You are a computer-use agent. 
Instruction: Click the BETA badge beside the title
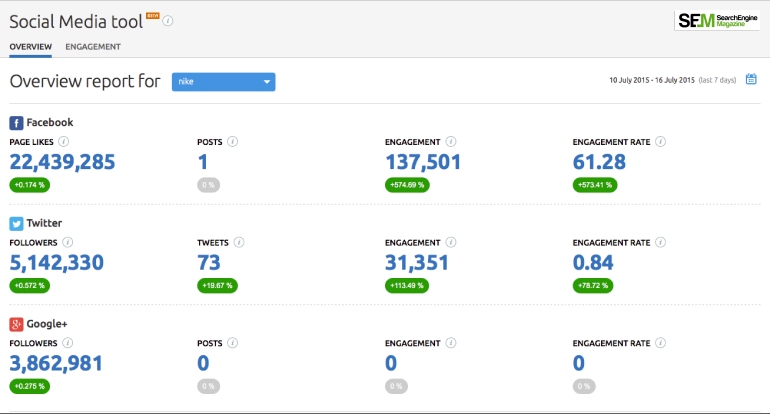tap(153, 16)
